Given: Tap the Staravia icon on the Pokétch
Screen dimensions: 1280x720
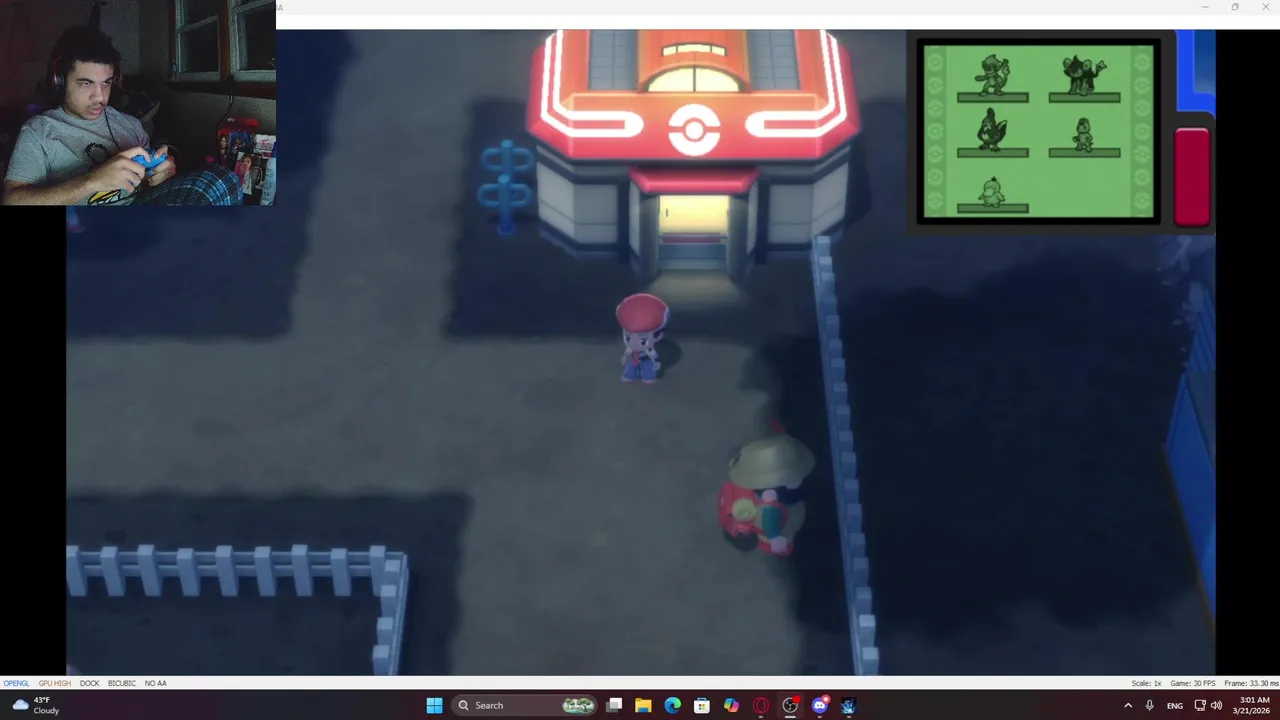Looking at the screenshot, I should 992,132.
